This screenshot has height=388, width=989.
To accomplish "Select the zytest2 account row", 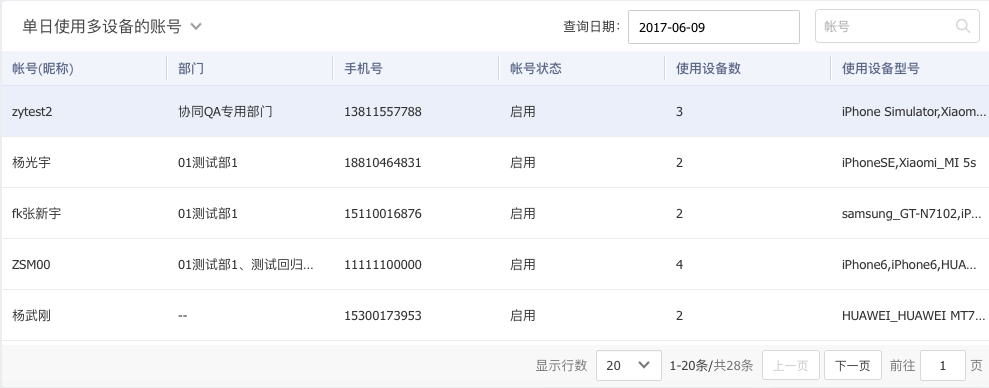I will point(494,112).
